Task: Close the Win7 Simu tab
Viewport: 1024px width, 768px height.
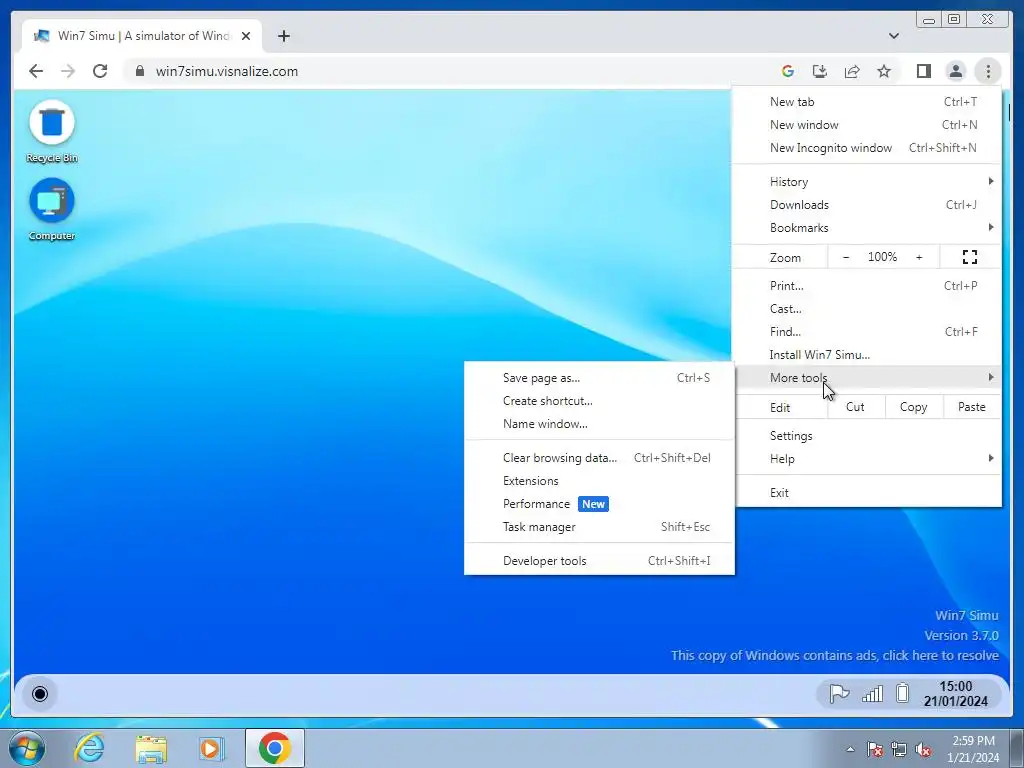Action: pyautogui.click(x=246, y=36)
